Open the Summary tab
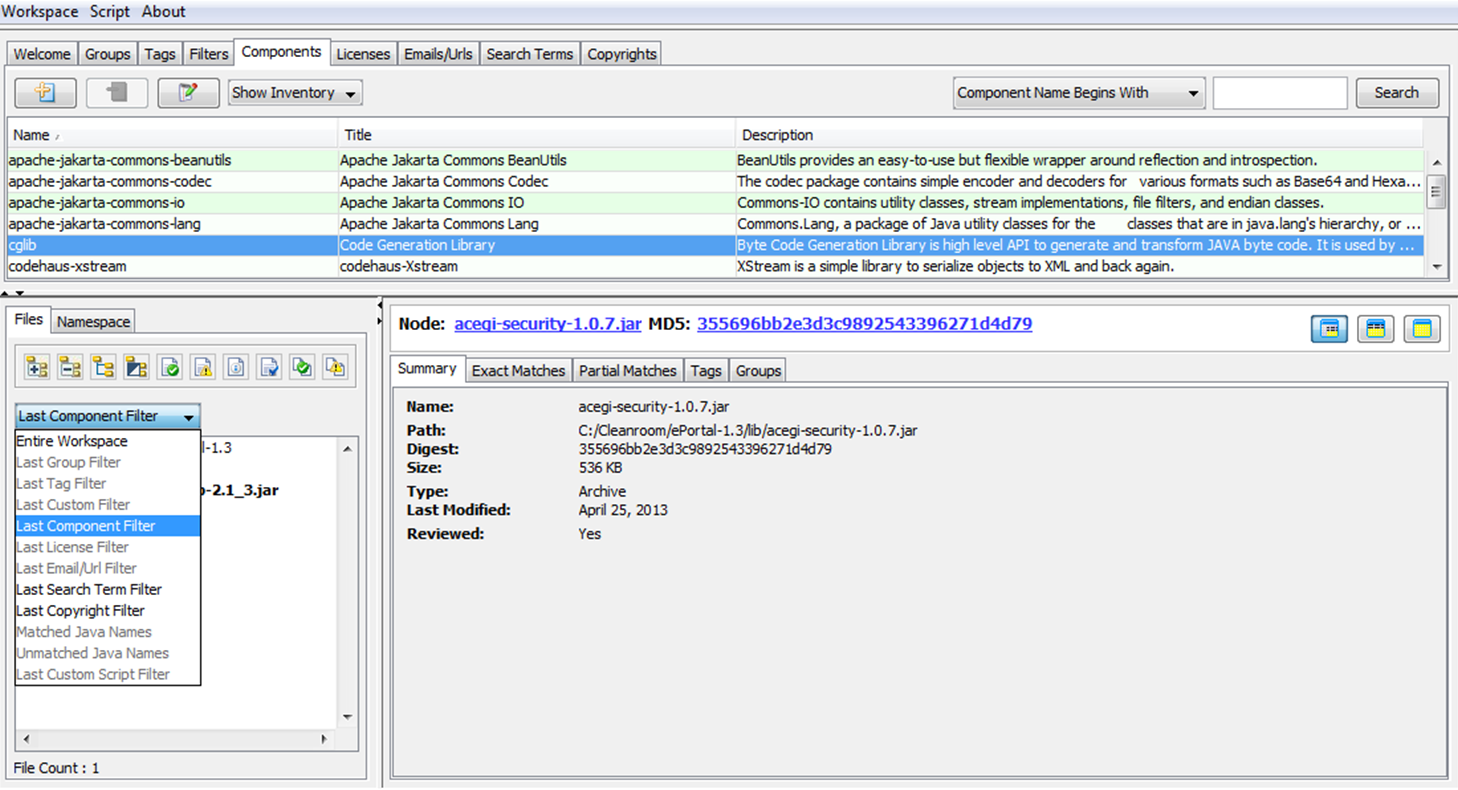The image size is (1458, 790). click(x=427, y=369)
